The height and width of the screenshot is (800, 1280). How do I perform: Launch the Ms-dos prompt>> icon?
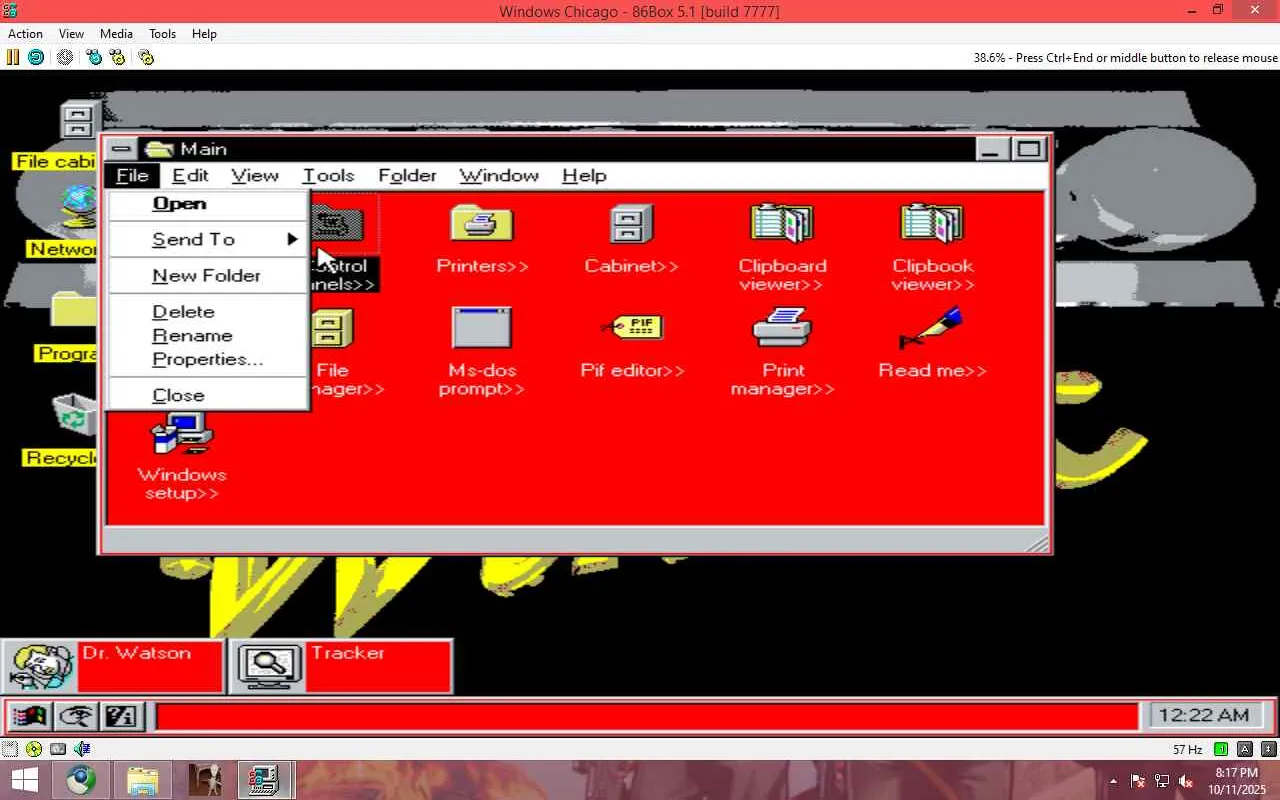pos(481,351)
